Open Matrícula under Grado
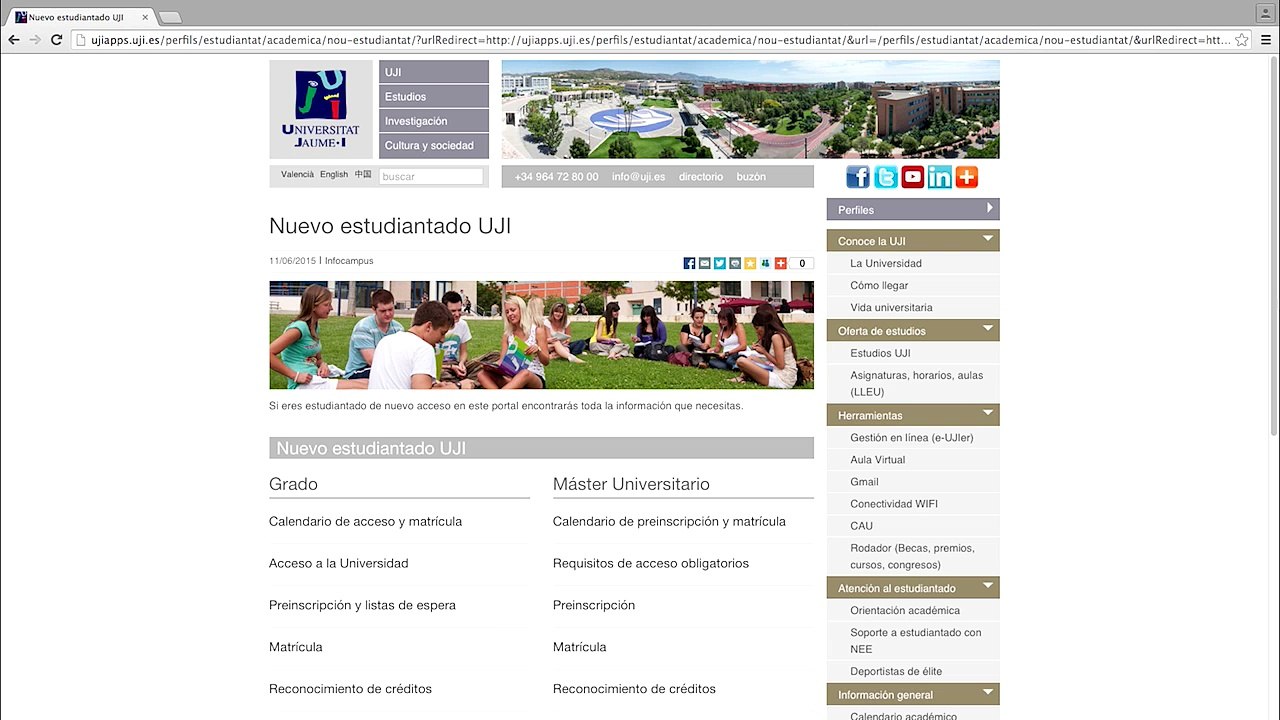Viewport: 1280px width, 720px height. coord(296,647)
